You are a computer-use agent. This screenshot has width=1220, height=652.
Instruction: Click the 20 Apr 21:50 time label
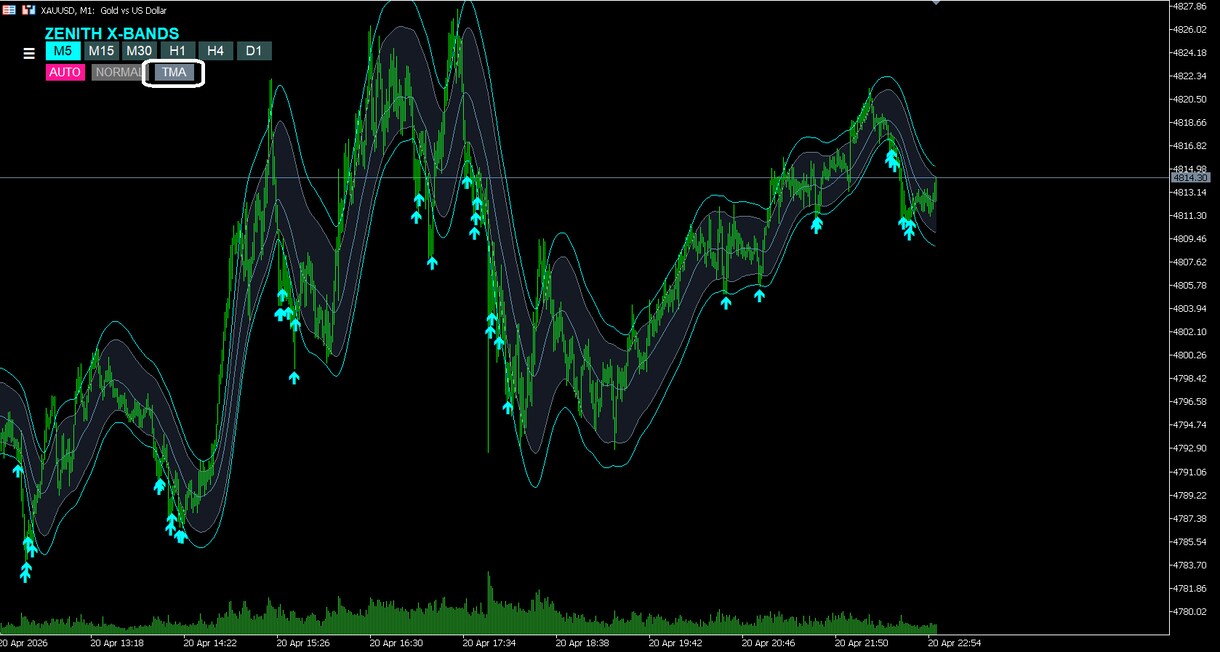click(x=862, y=643)
